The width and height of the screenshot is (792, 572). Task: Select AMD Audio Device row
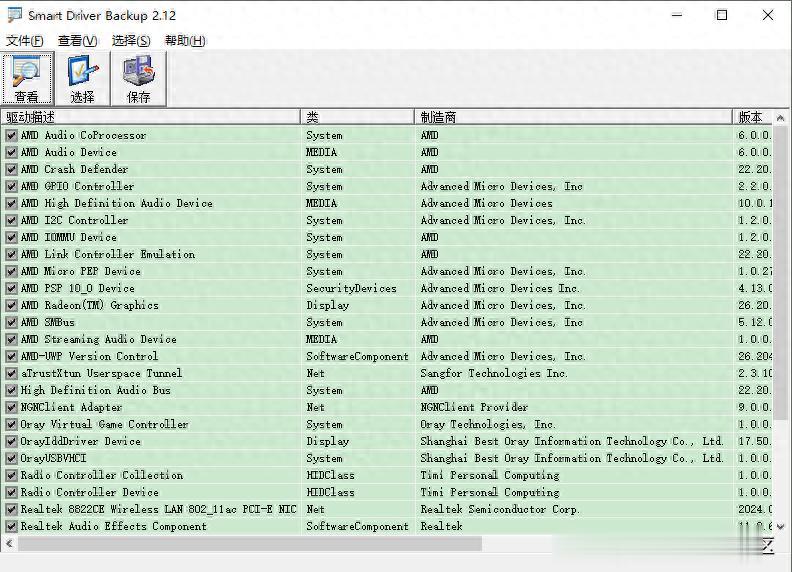point(386,153)
